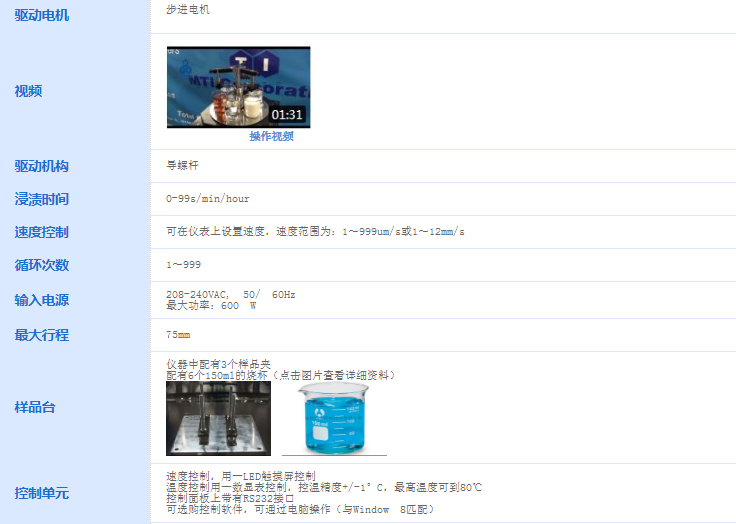Open the 操作视频 link
The width and height of the screenshot is (736, 524).
coord(271,136)
